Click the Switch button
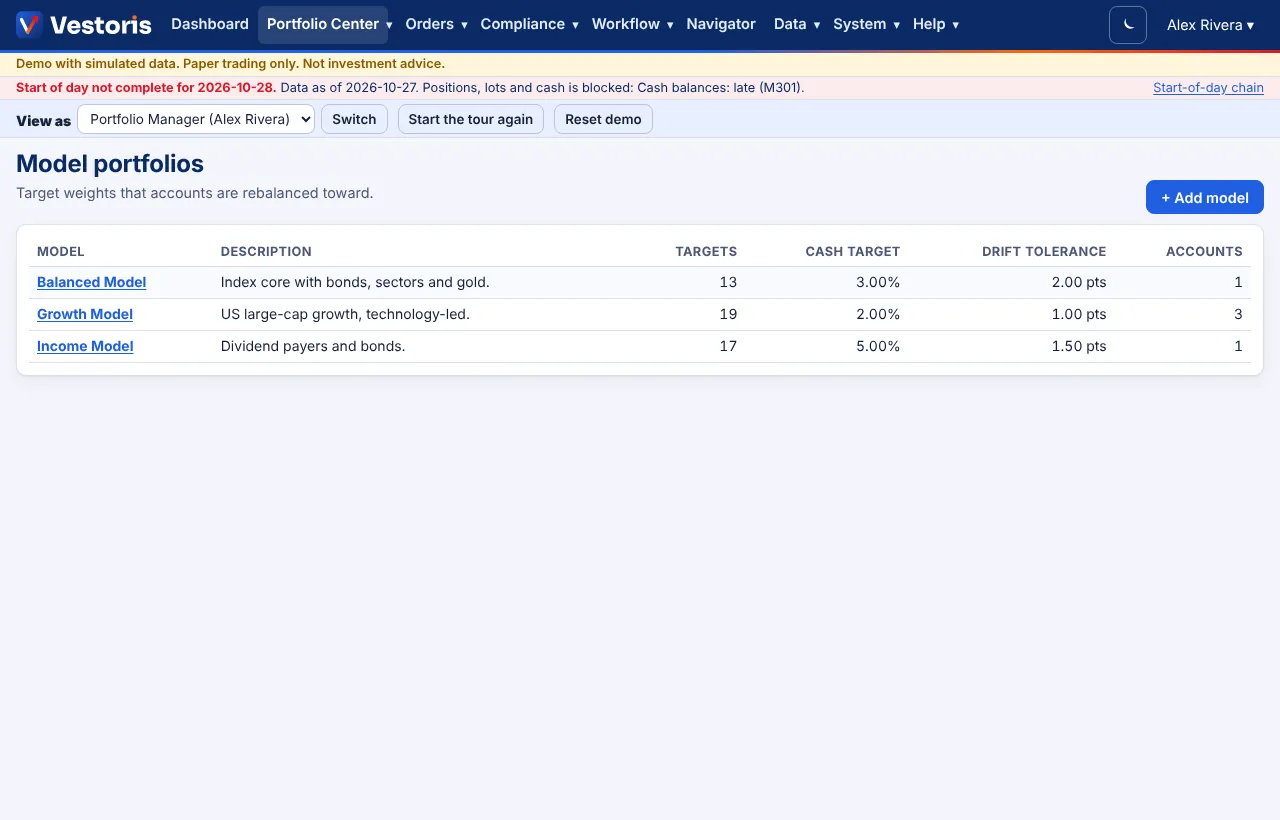 coord(354,119)
